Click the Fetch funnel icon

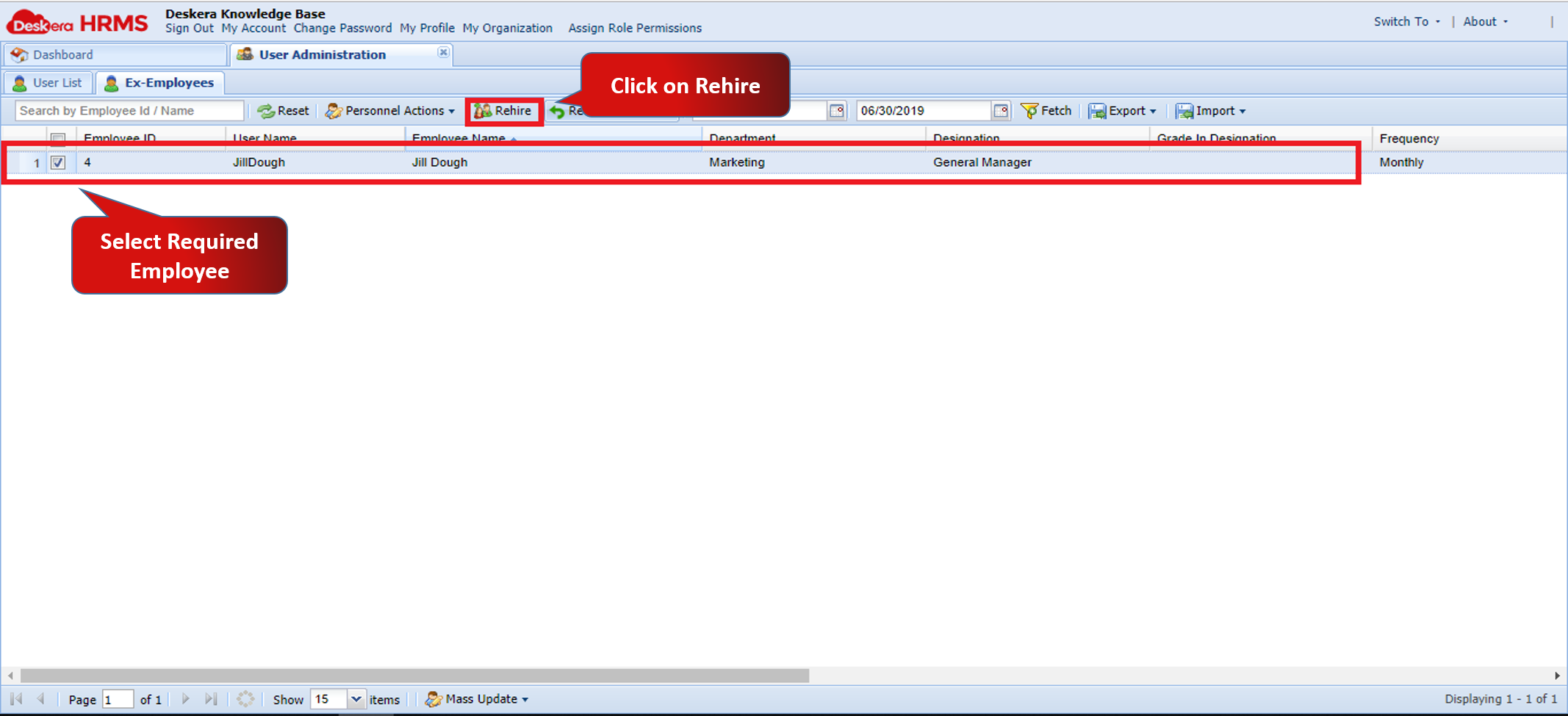tap(1029, 111)
